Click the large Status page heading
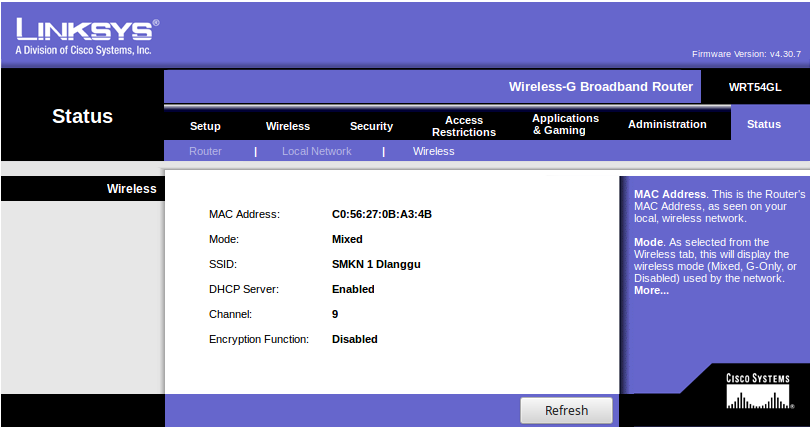Viewport: 812px width, 429px height. 82,116
